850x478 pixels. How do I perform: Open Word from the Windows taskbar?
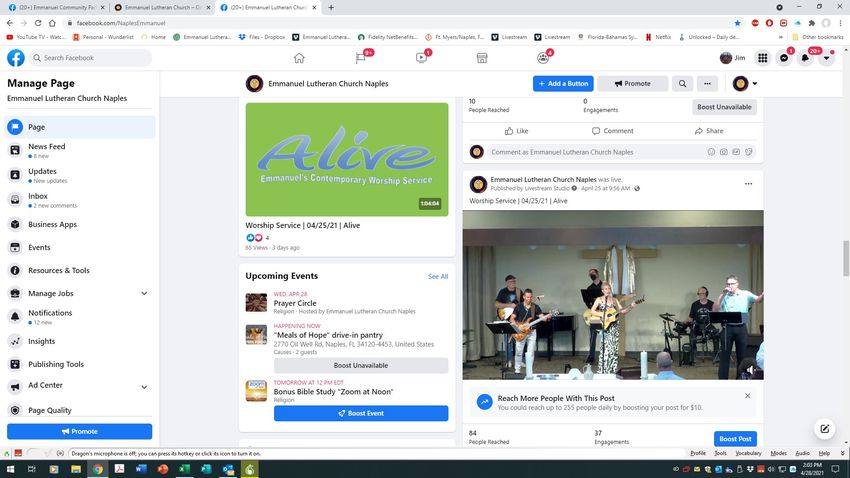pyautogui.click(x=141, y=469)
